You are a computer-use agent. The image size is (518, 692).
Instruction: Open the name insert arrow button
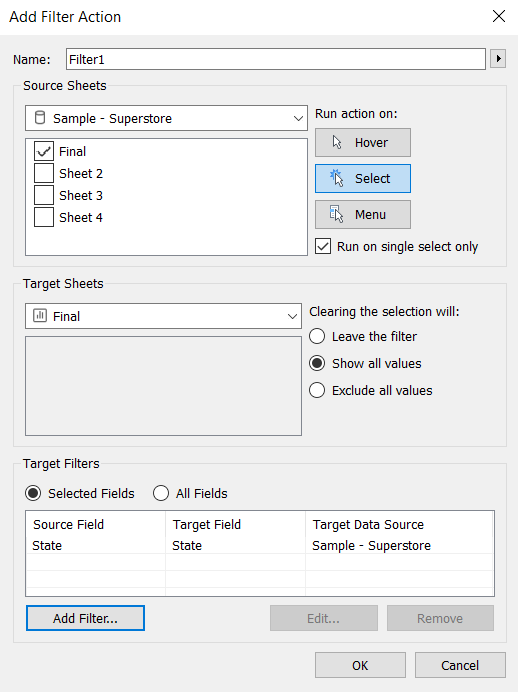tap(498, 59)
